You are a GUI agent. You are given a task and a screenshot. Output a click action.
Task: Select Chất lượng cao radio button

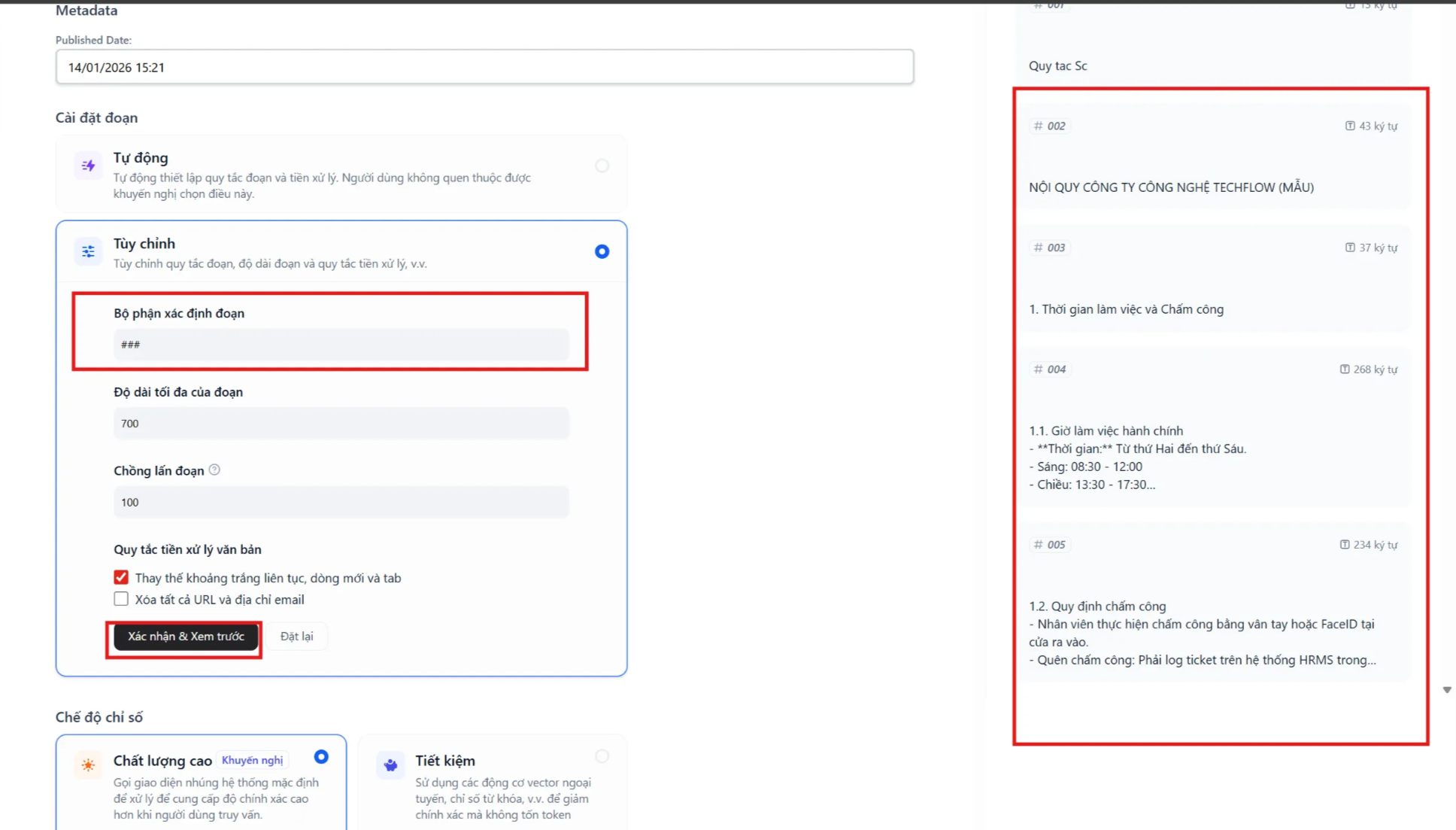(x=321, y=757)
